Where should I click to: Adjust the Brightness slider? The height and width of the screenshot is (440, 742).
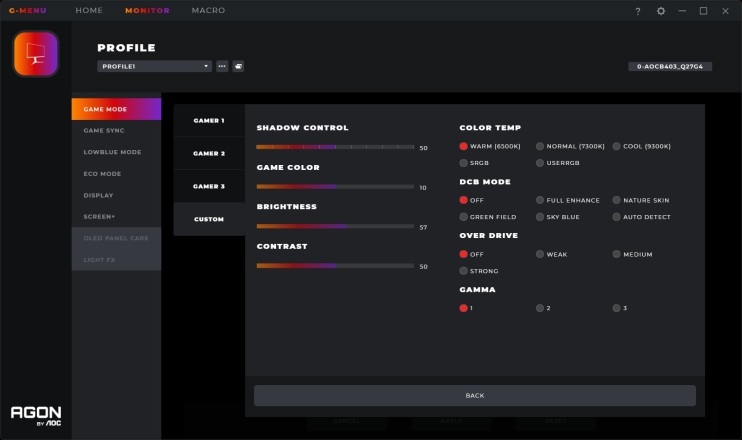point(335,226)
